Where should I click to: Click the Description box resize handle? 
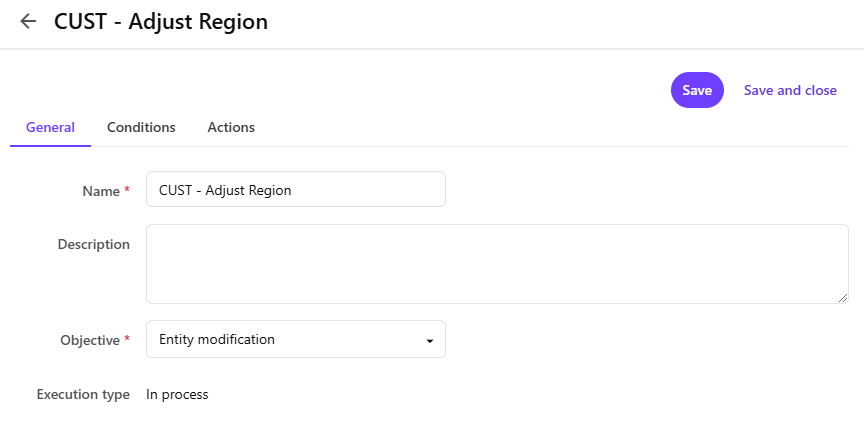[x=843, y=297]
